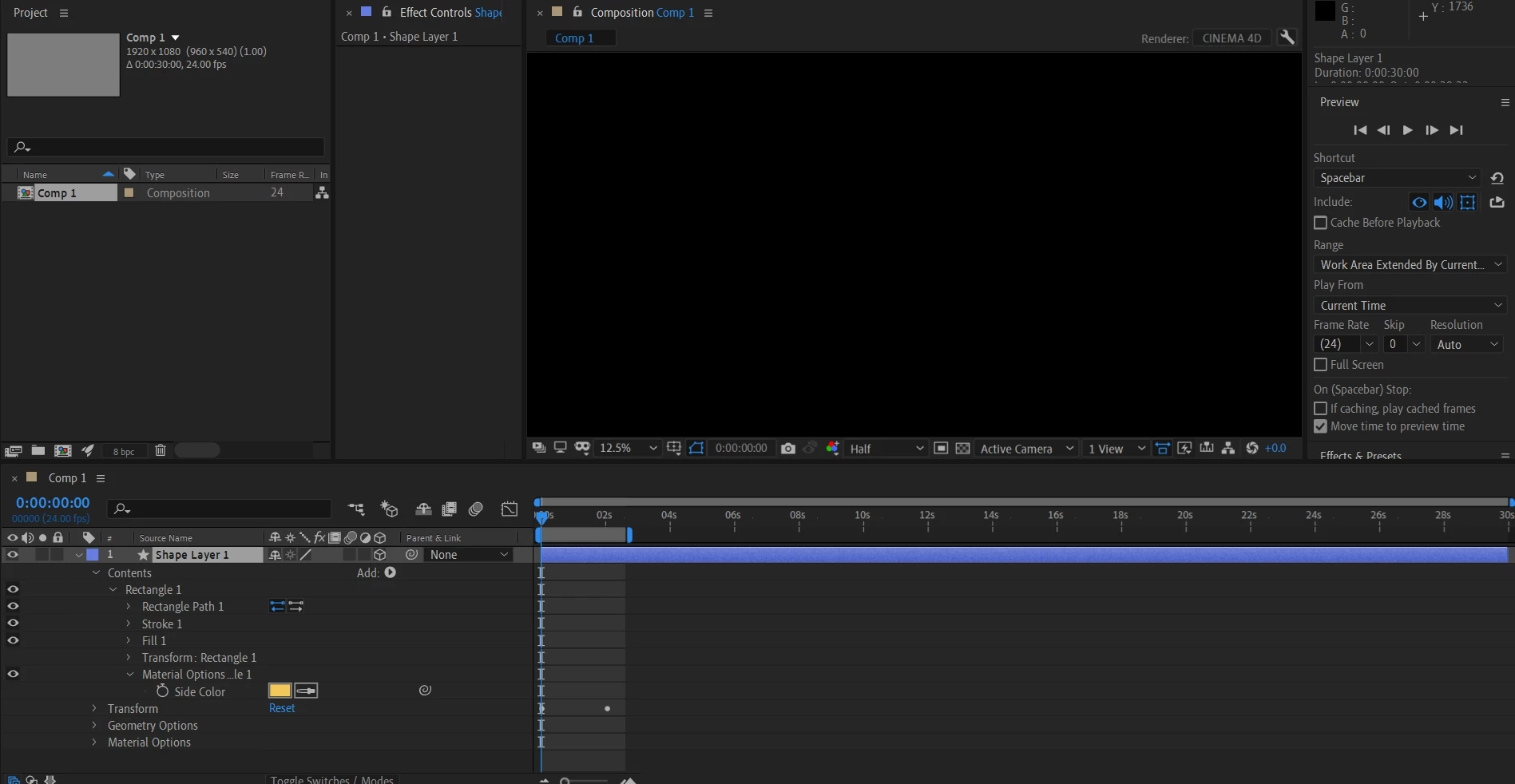Enable Full Screen checkbox
Image resolution: width=1515 pixels, height=784 pixels.
[x=1320, y=365]
